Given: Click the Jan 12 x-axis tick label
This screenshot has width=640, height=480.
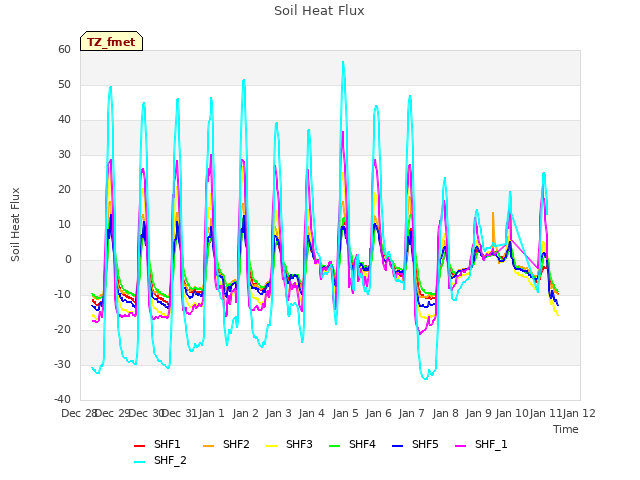Looking at the screenshot, I should (x=579, y=413).
